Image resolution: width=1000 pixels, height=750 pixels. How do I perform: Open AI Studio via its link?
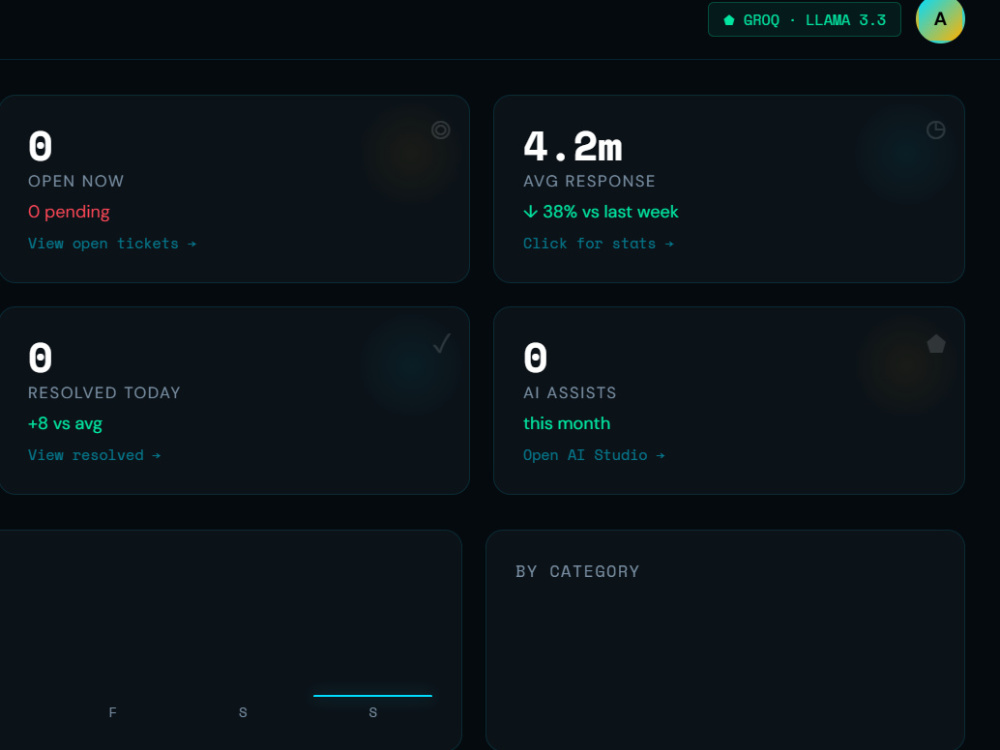(x=594, y=455)
